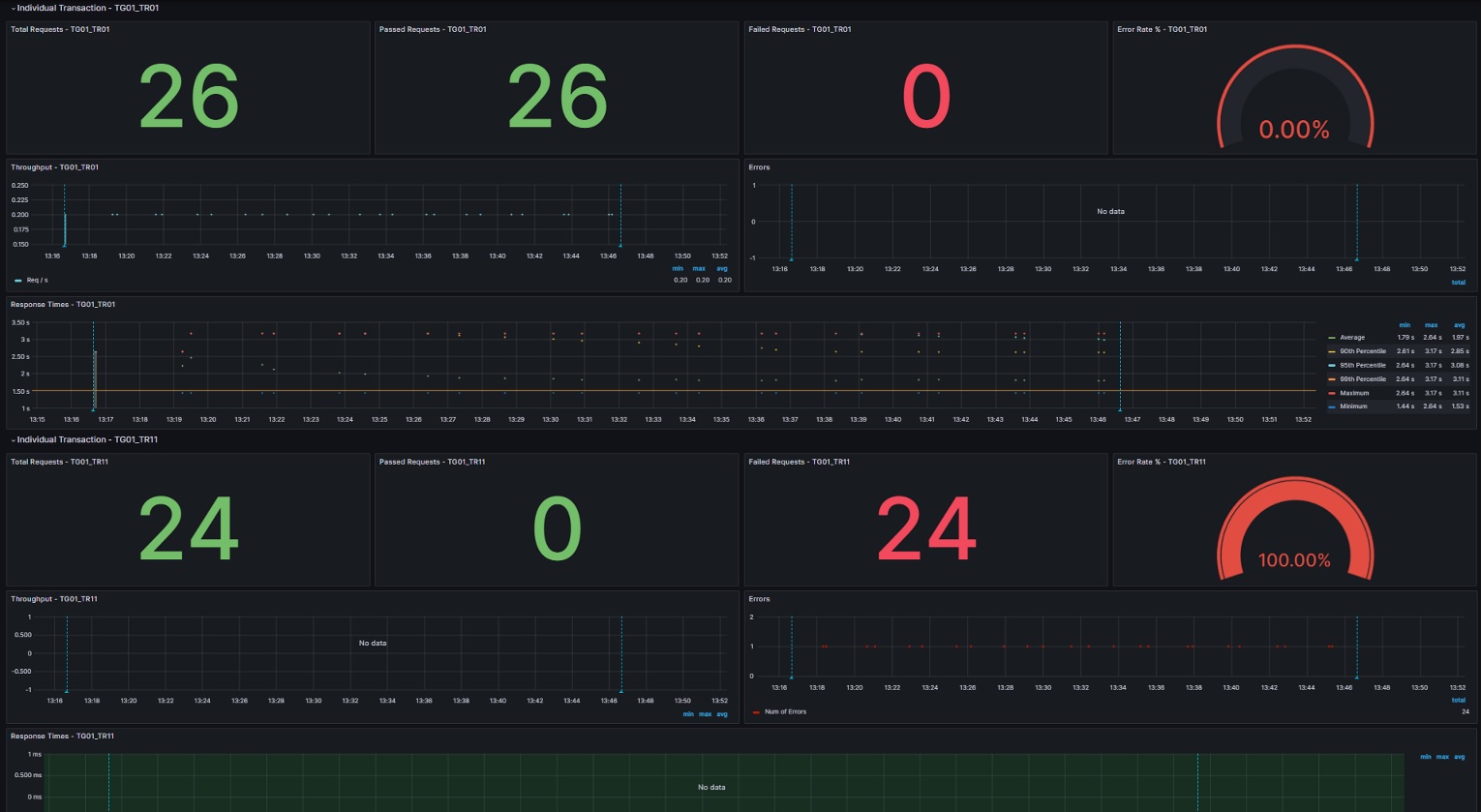Open Total Requests - TG01_TR01 panel title menu
The image size is (1481, 812).
[60, 29]
